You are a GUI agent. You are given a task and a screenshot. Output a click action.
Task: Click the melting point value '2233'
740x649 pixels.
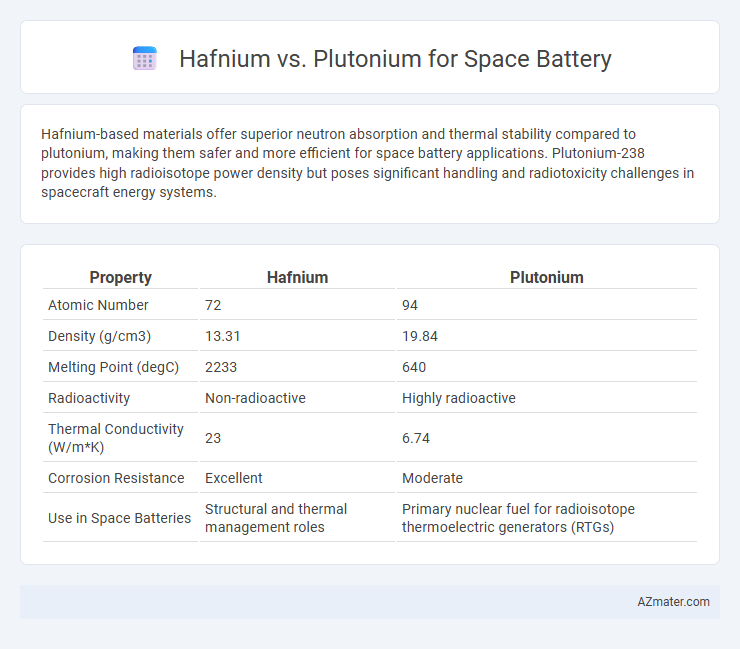coord(221,367)
